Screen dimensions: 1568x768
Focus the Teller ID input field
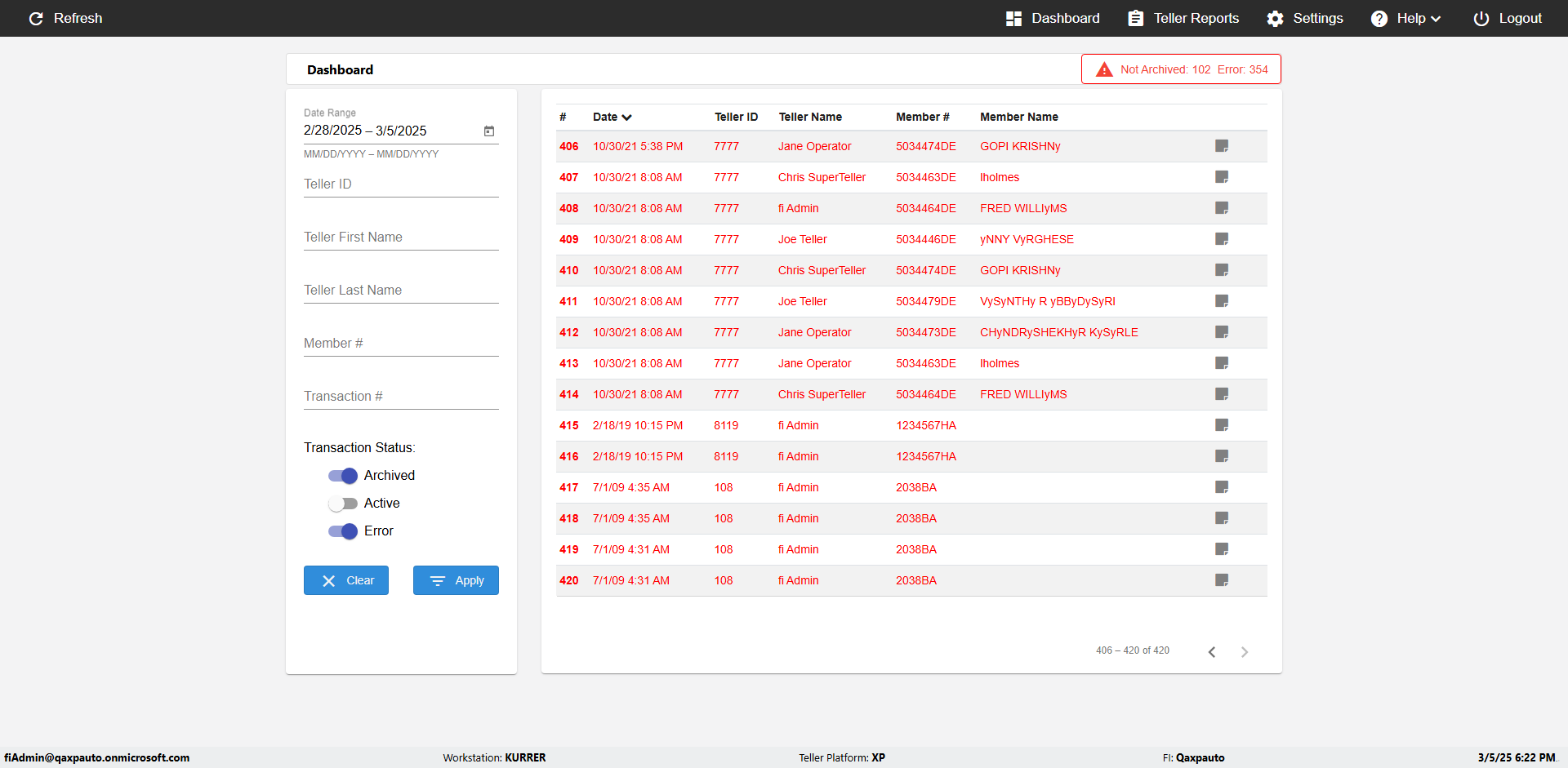point(401,184)
